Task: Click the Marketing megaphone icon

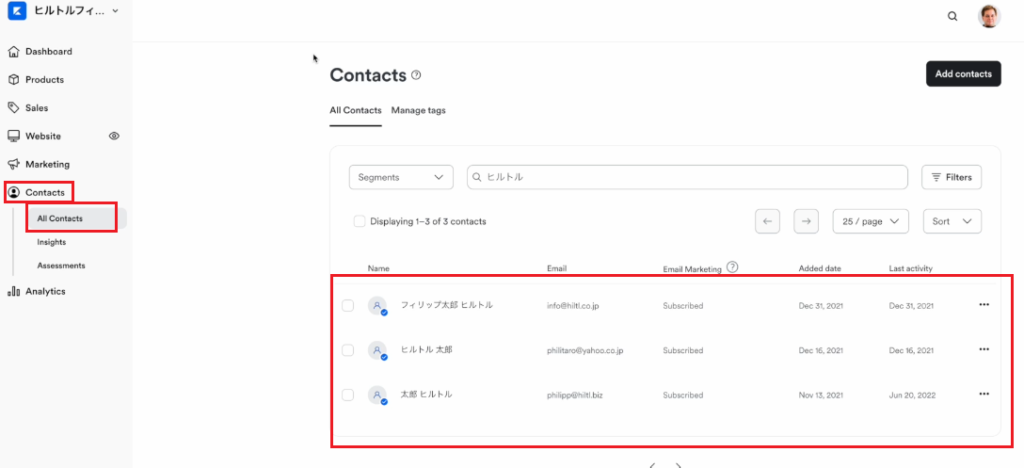Action: (x=13, y=164)
